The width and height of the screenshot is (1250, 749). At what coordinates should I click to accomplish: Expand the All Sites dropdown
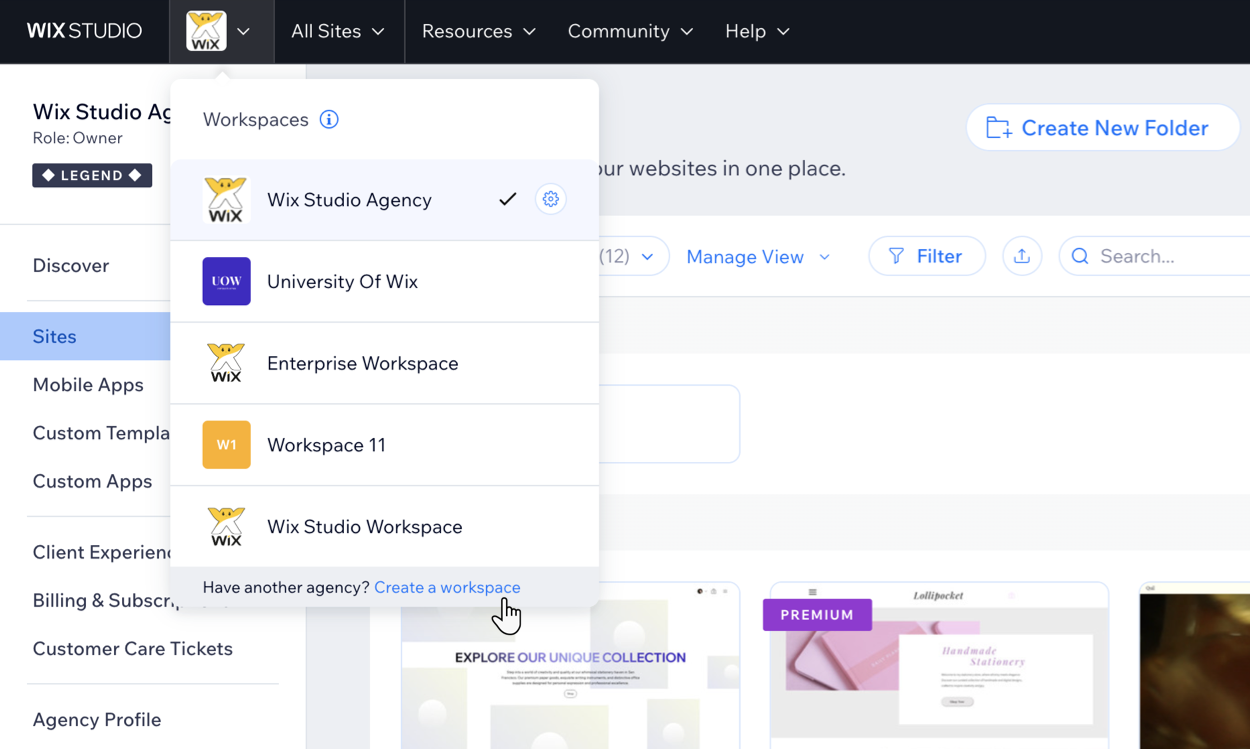pos(338,31)
